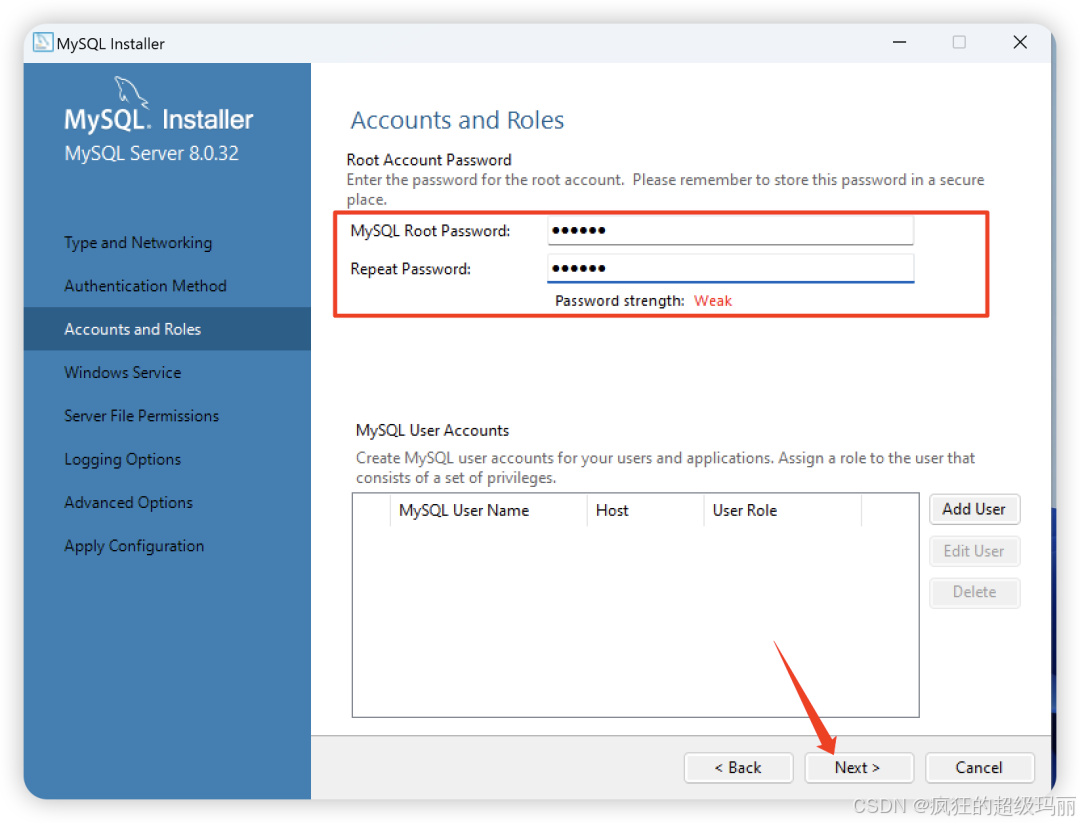Open the Logging Options step

pyautogui.click(x=122, y=459)
